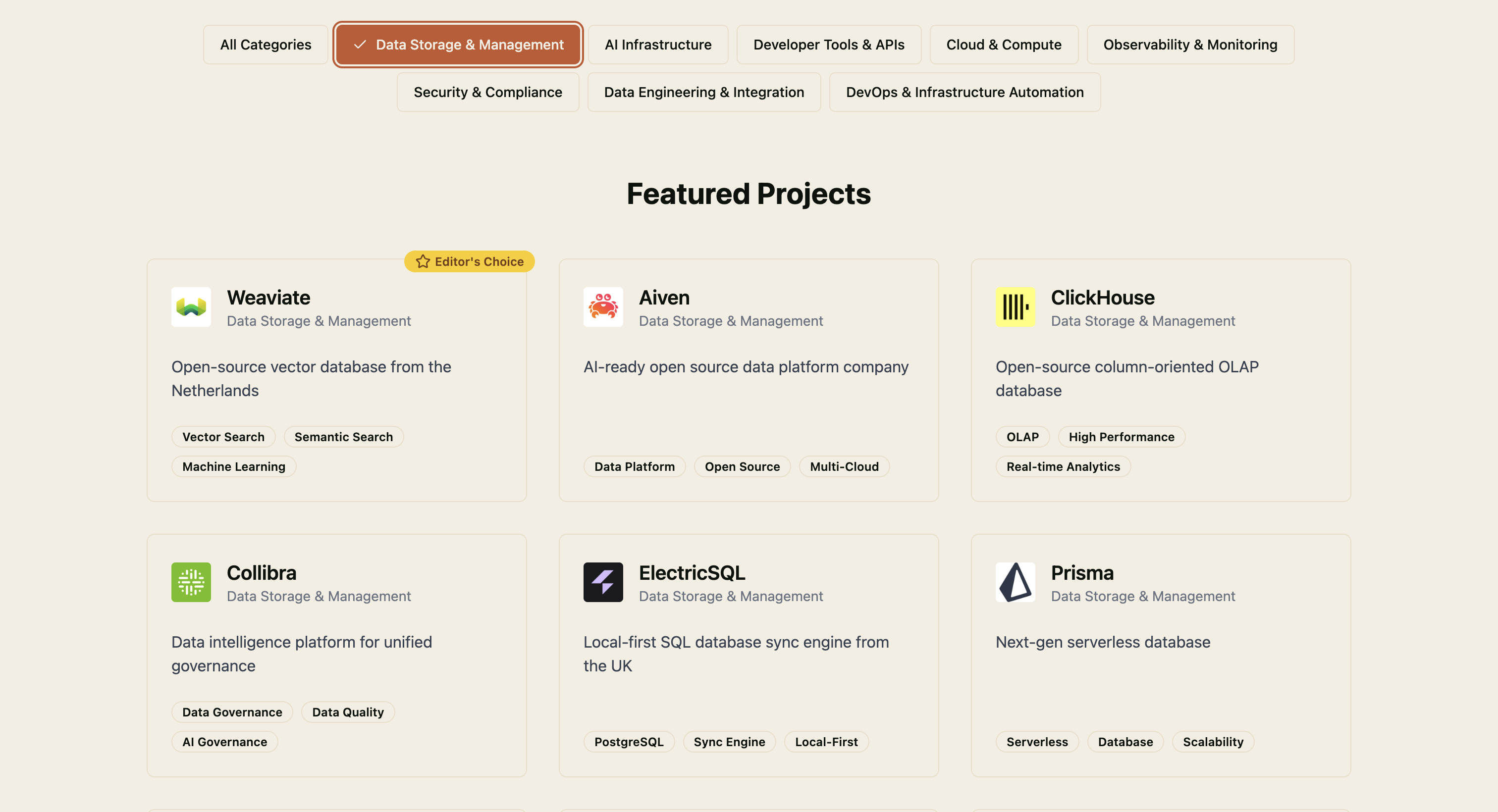Click 'Open-source vector database from the Netherlands' description

pos(311,379)
